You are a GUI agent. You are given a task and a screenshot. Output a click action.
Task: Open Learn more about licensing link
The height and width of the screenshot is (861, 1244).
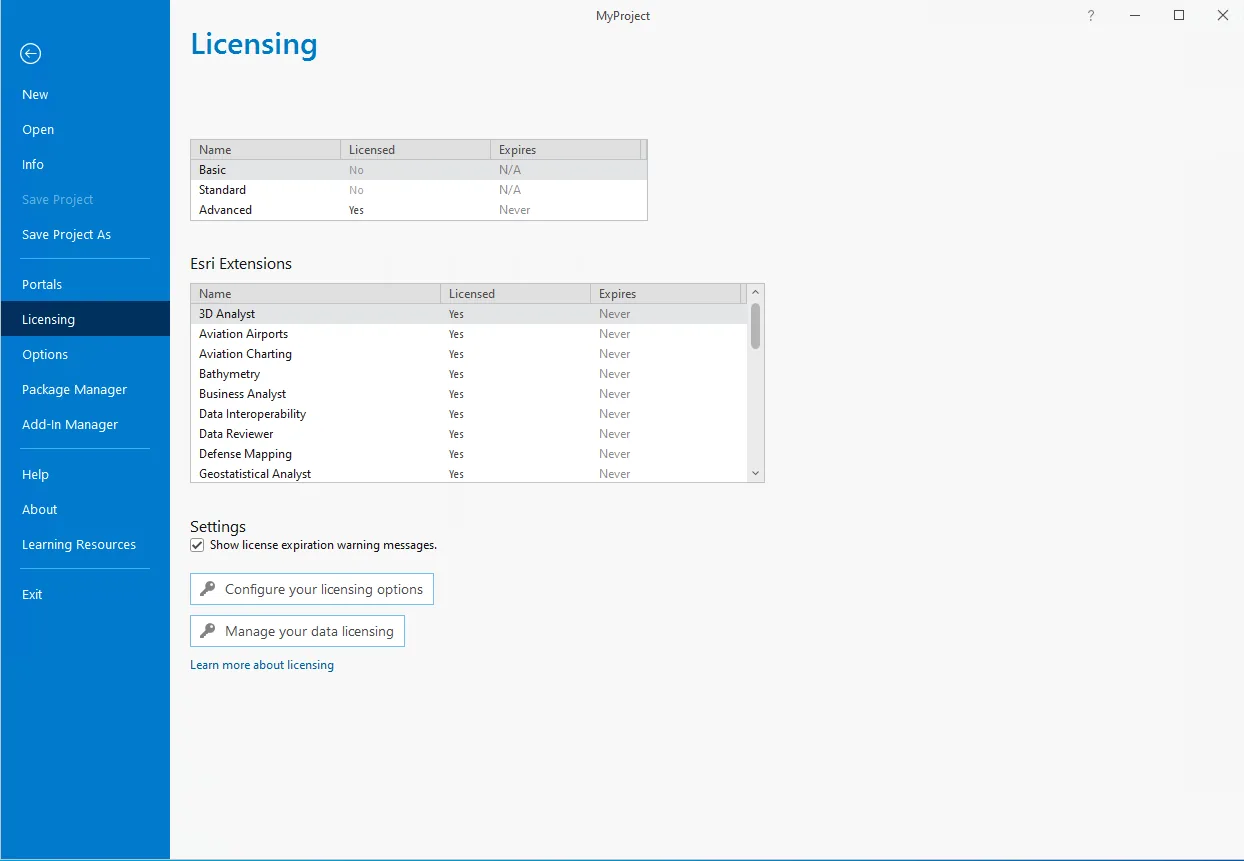(x=262, y=665)
